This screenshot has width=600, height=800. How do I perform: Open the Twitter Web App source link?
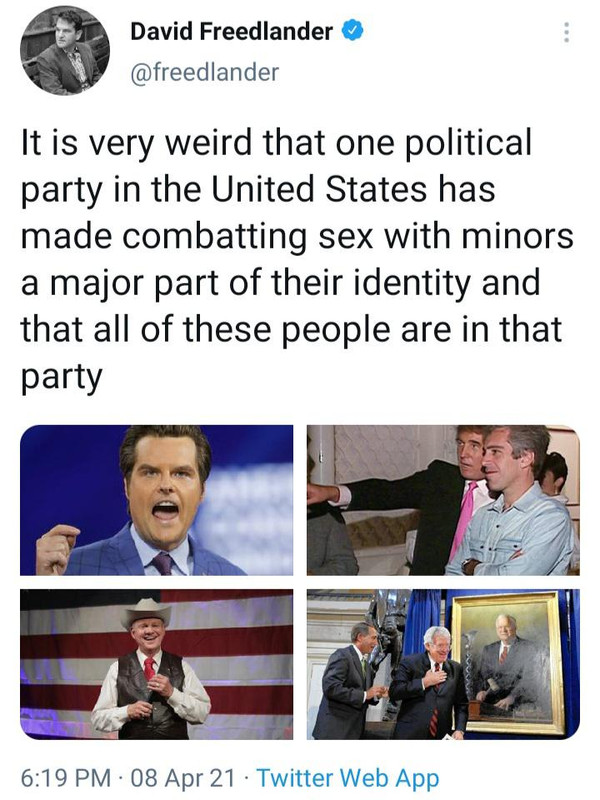[x=348, y=778]
